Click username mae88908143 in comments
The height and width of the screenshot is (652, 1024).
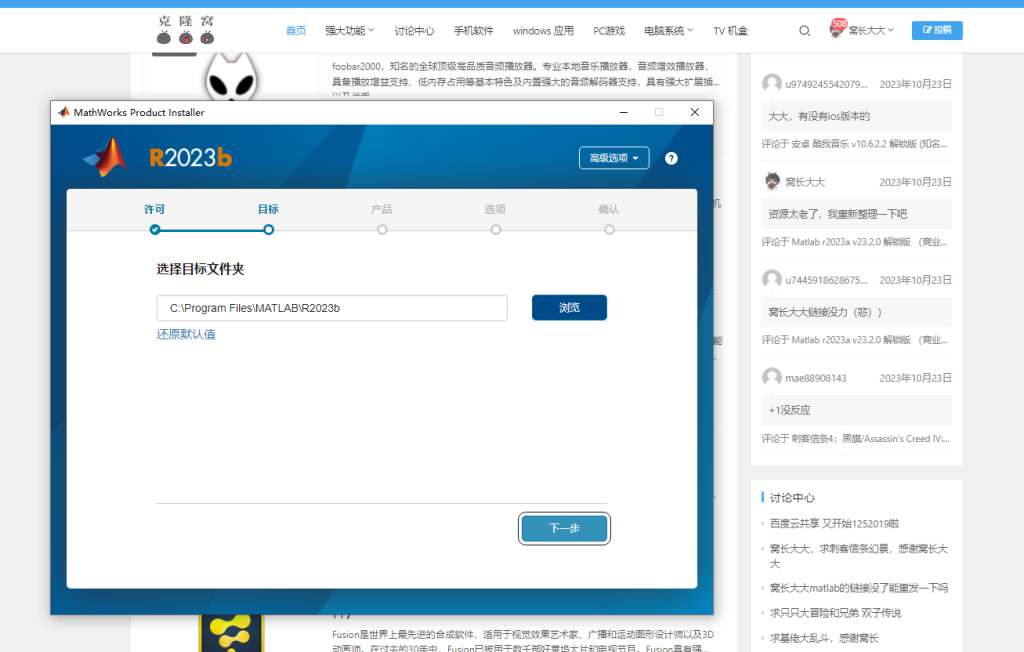tap(816, 378)
